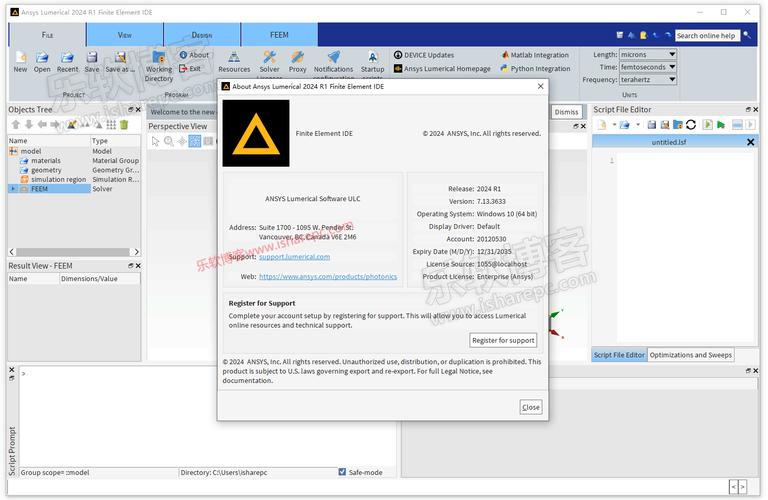
Task: Toggle the Safe-mode checkbox
Action: (x=342, y=472)
